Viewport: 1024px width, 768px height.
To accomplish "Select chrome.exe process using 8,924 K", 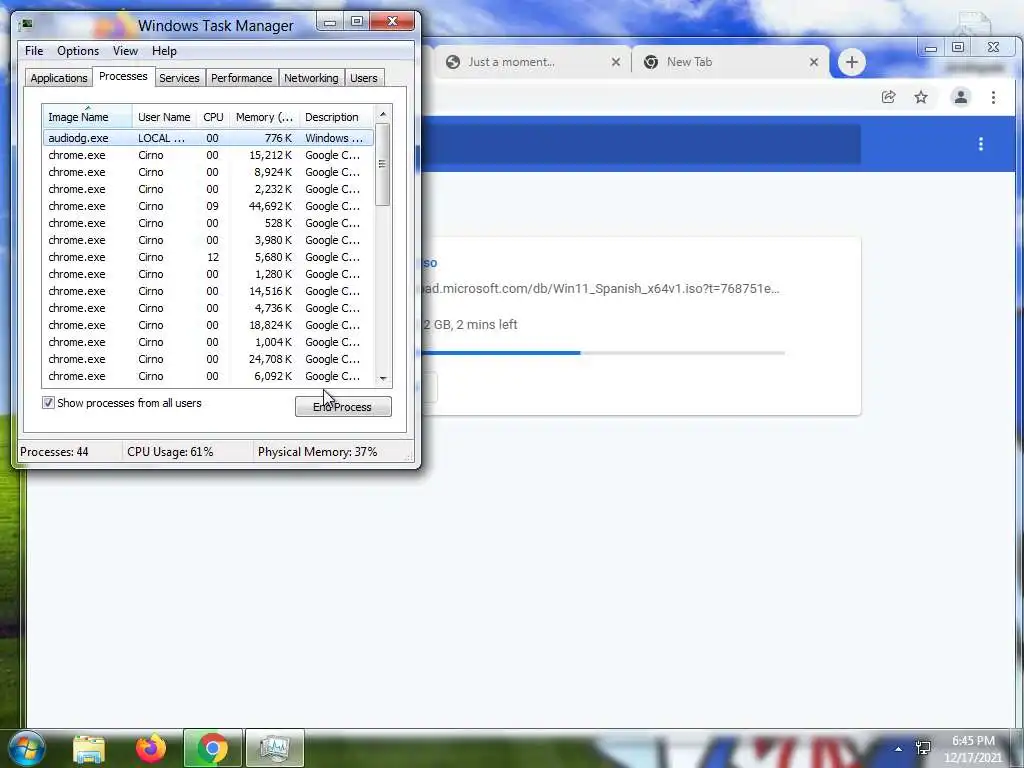I will pos(208,172).
